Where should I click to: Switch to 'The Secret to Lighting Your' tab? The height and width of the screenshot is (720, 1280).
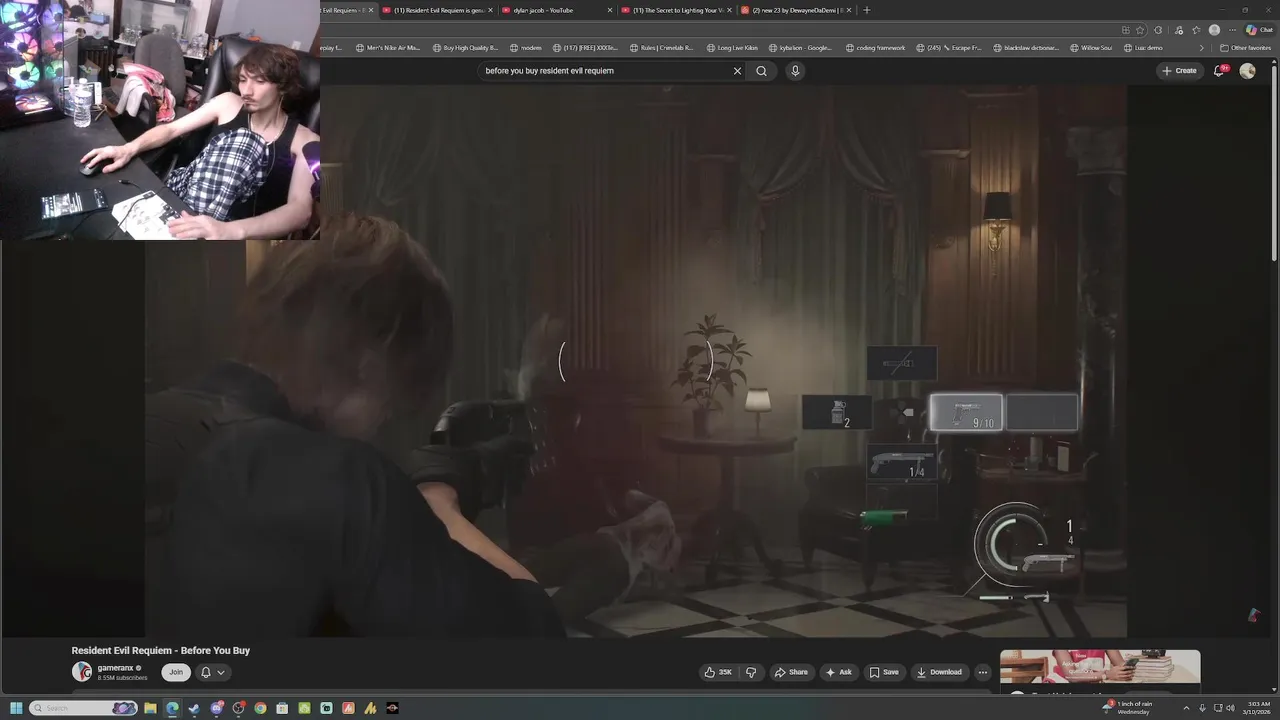tap(677, 10)
